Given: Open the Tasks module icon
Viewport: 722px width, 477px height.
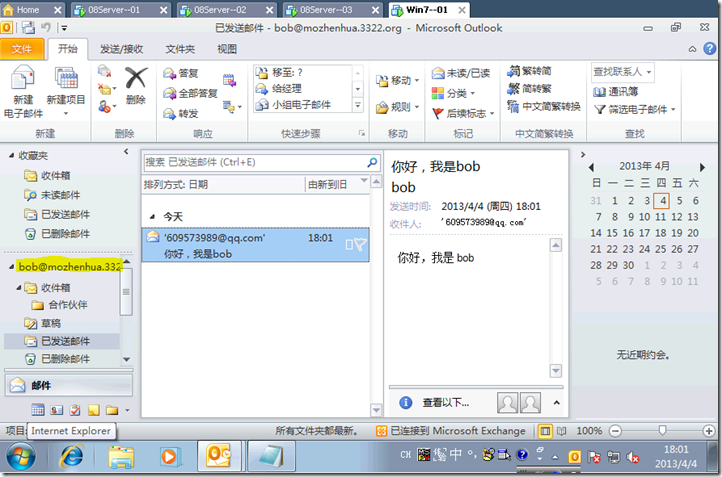Looking at the screenshot, I should coord(75,410).
